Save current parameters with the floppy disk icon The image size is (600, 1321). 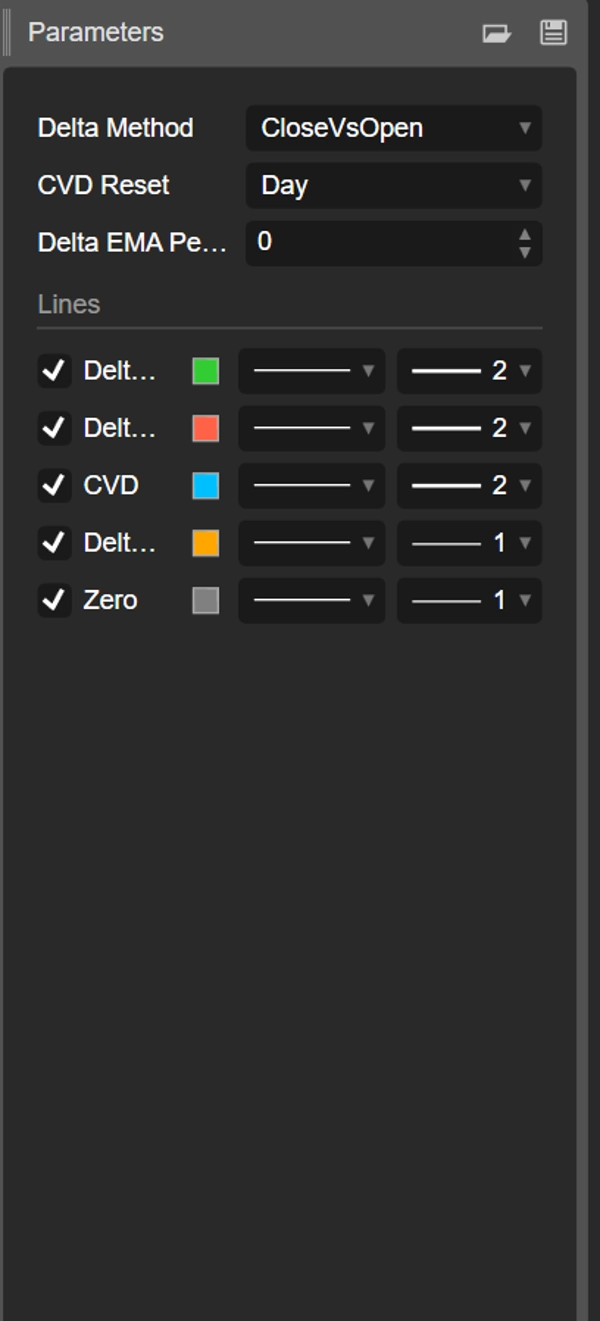(553, 31)
